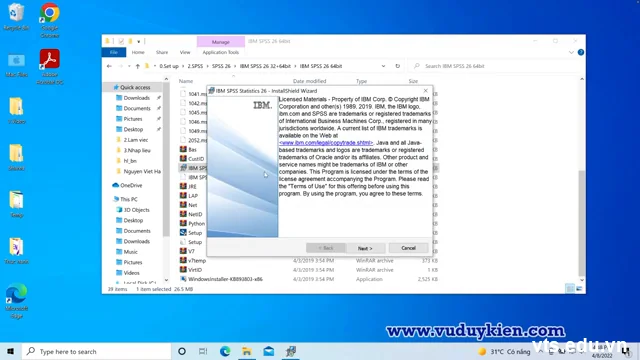Image resolution: width=640 pixels, height=360 pixels.
Task: Open Videos under This PC
Action: point(131,273)
